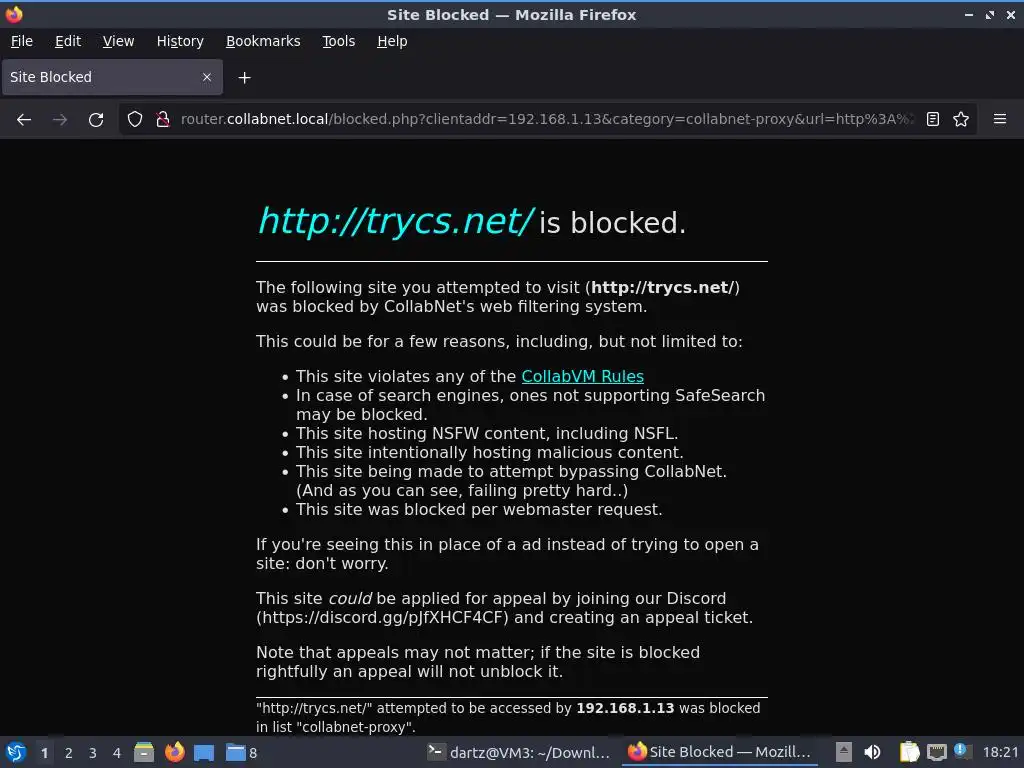Click the 'collabnet-proxy' list name in footer
This screenshot has width=1024, height=768.
point(352,727)
